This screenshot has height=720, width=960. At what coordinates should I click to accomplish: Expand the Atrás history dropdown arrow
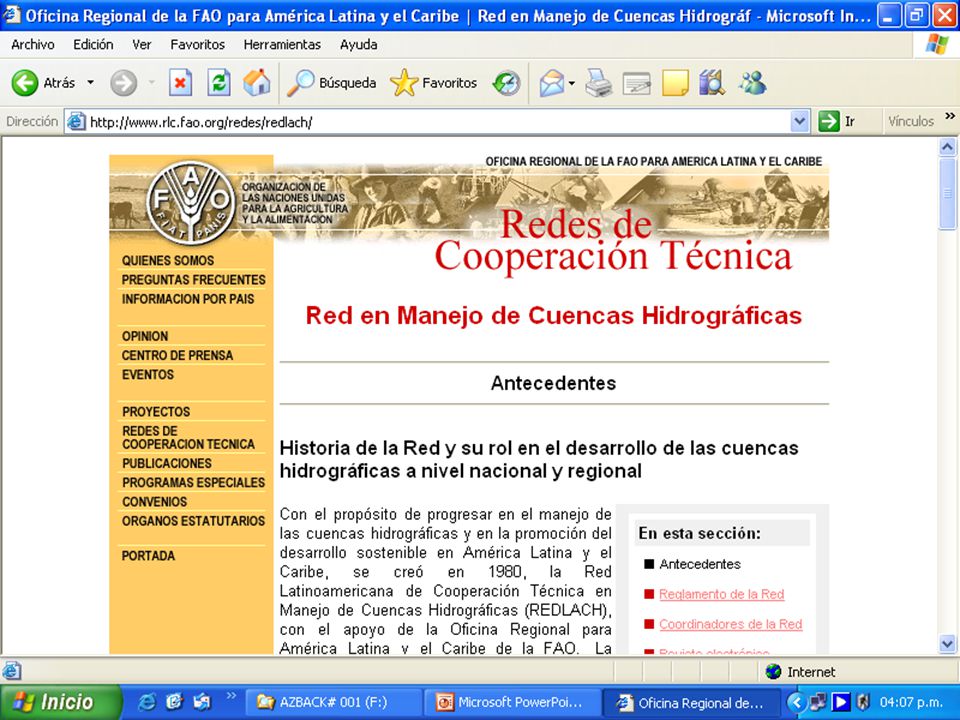[91, 82]
